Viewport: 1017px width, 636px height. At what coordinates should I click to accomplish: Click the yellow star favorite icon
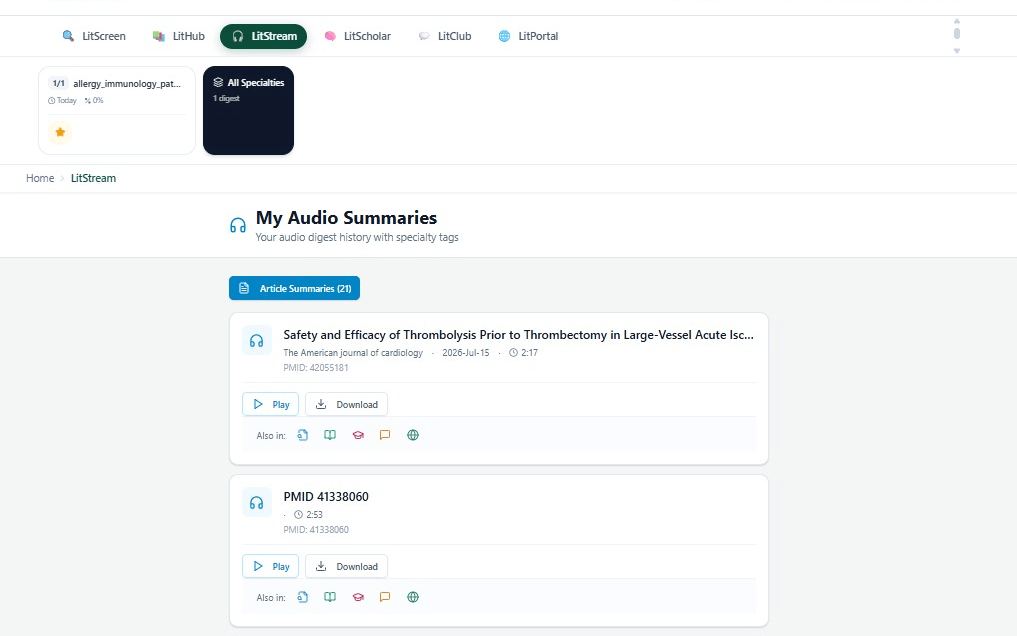(x=60, y=132)
